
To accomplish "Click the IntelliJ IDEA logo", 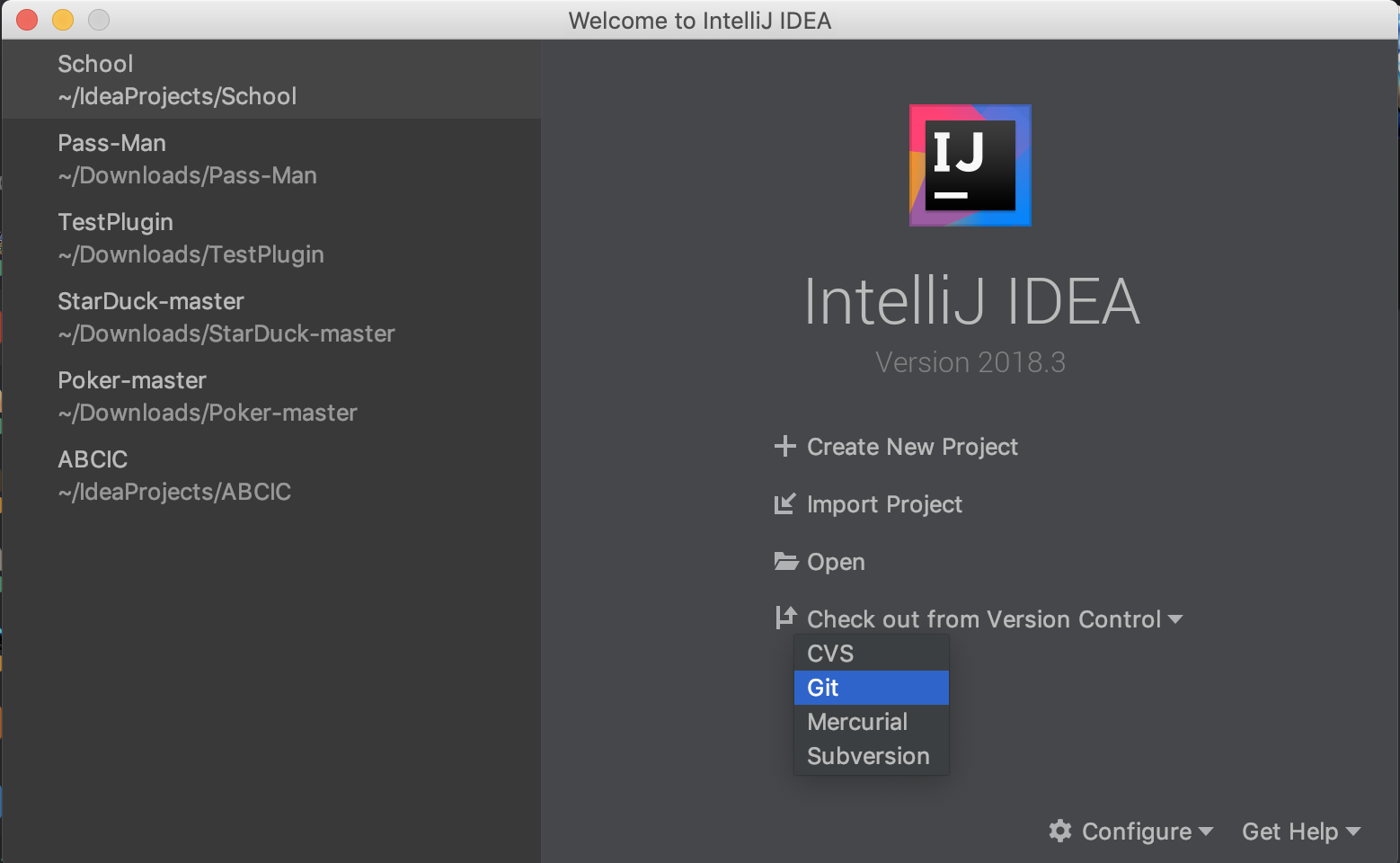I will [970, 165].
